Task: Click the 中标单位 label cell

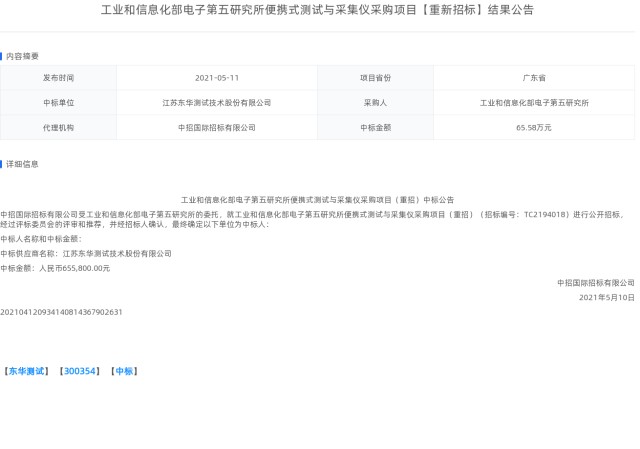Action: [58, 102]
